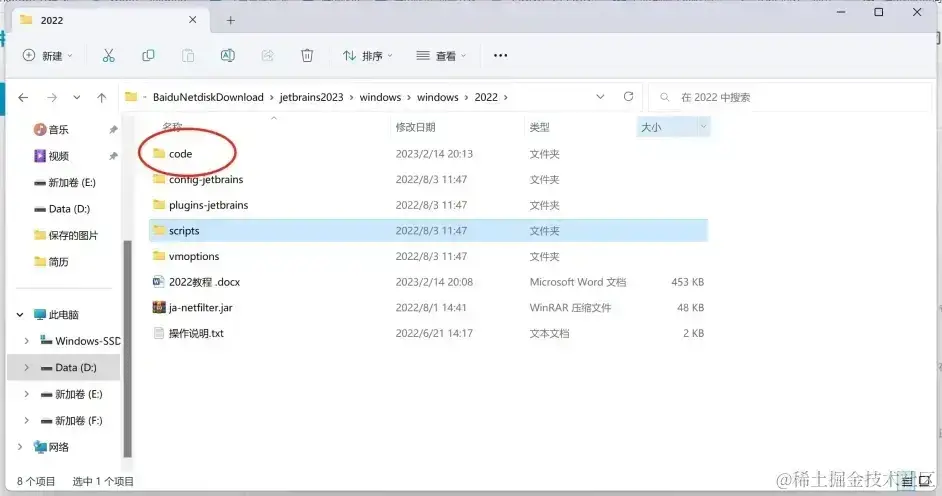The image size is (942, 496).
Task: Go back with the left arrow
Action: [x=23, y=97]
